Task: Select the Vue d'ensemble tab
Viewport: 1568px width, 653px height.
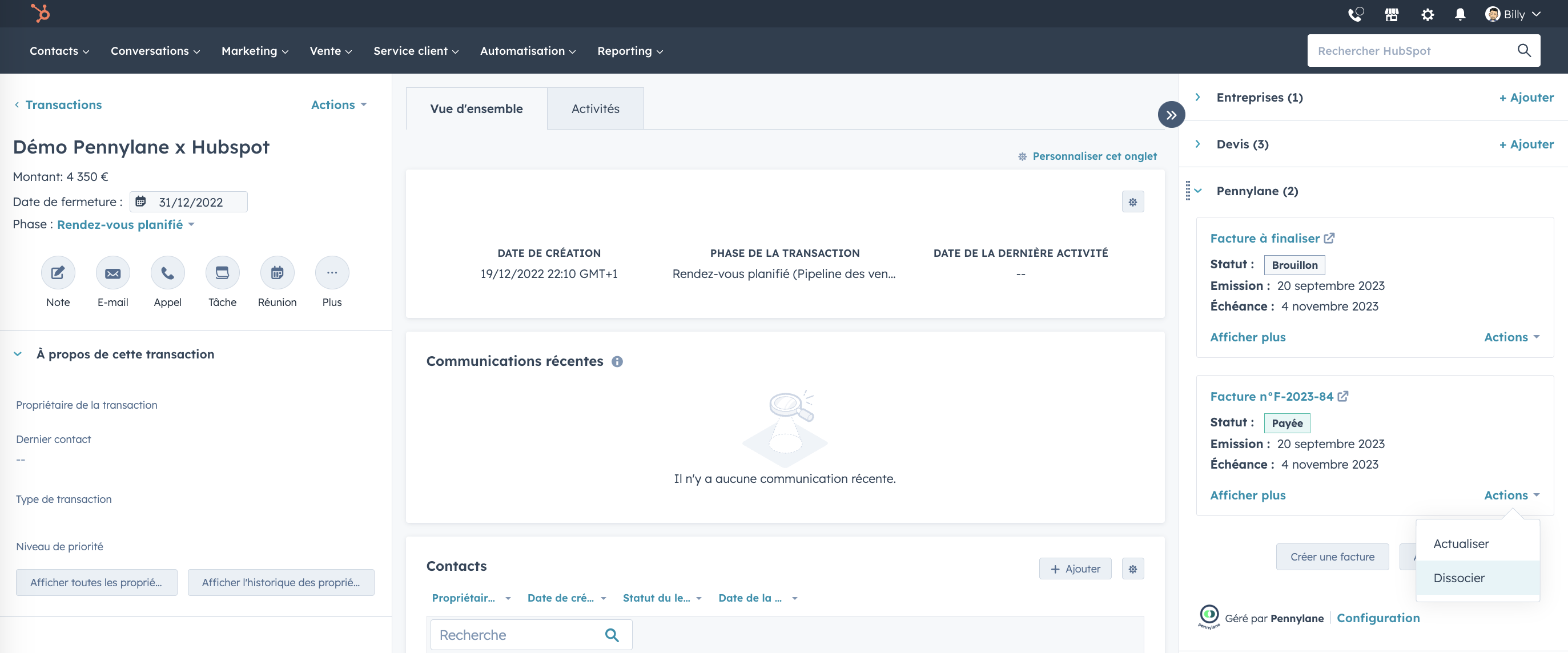Action: pos(476,108)
